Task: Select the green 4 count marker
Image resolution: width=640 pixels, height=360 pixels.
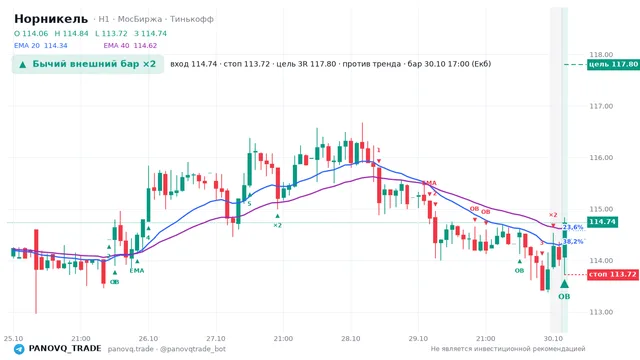Action: [148, 238]
